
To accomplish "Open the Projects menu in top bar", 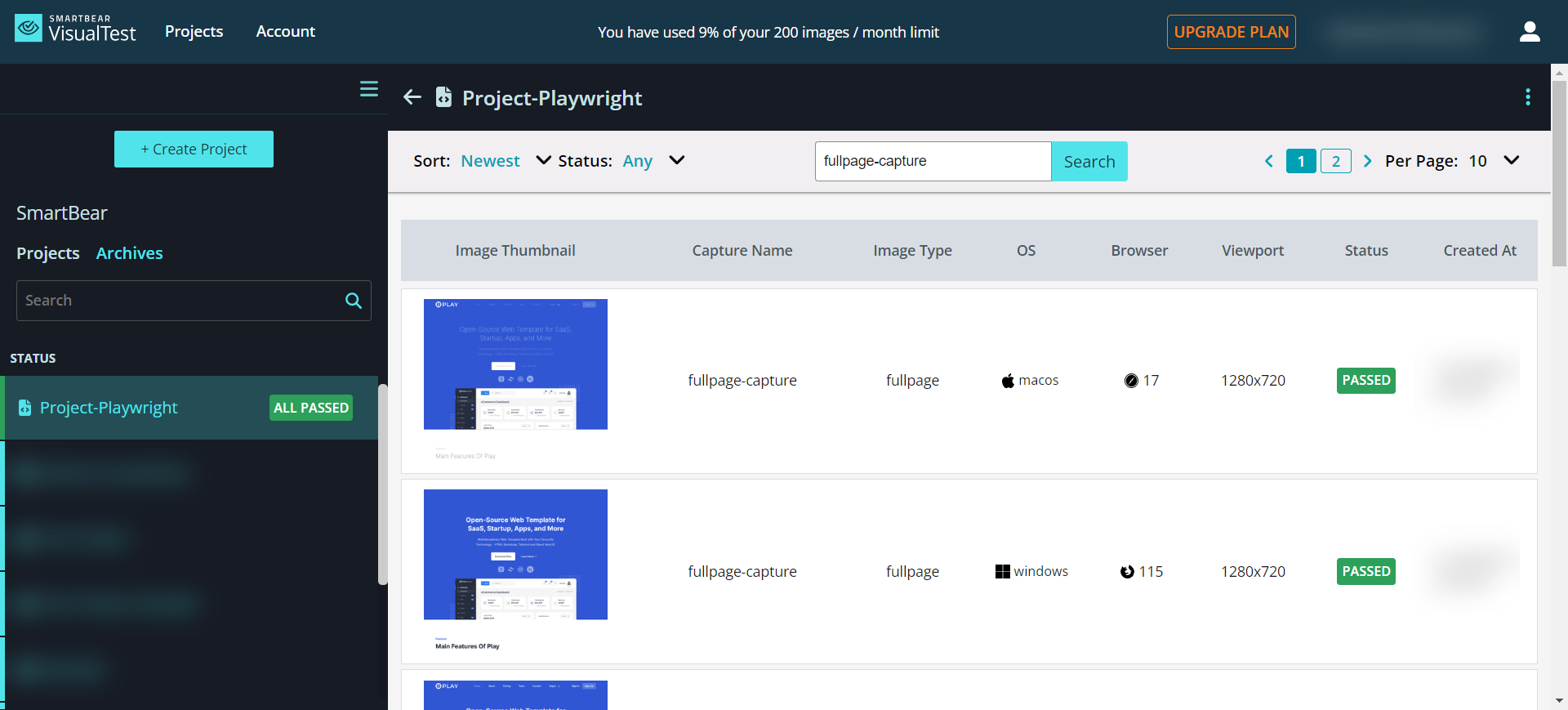I will click(194, 32).
